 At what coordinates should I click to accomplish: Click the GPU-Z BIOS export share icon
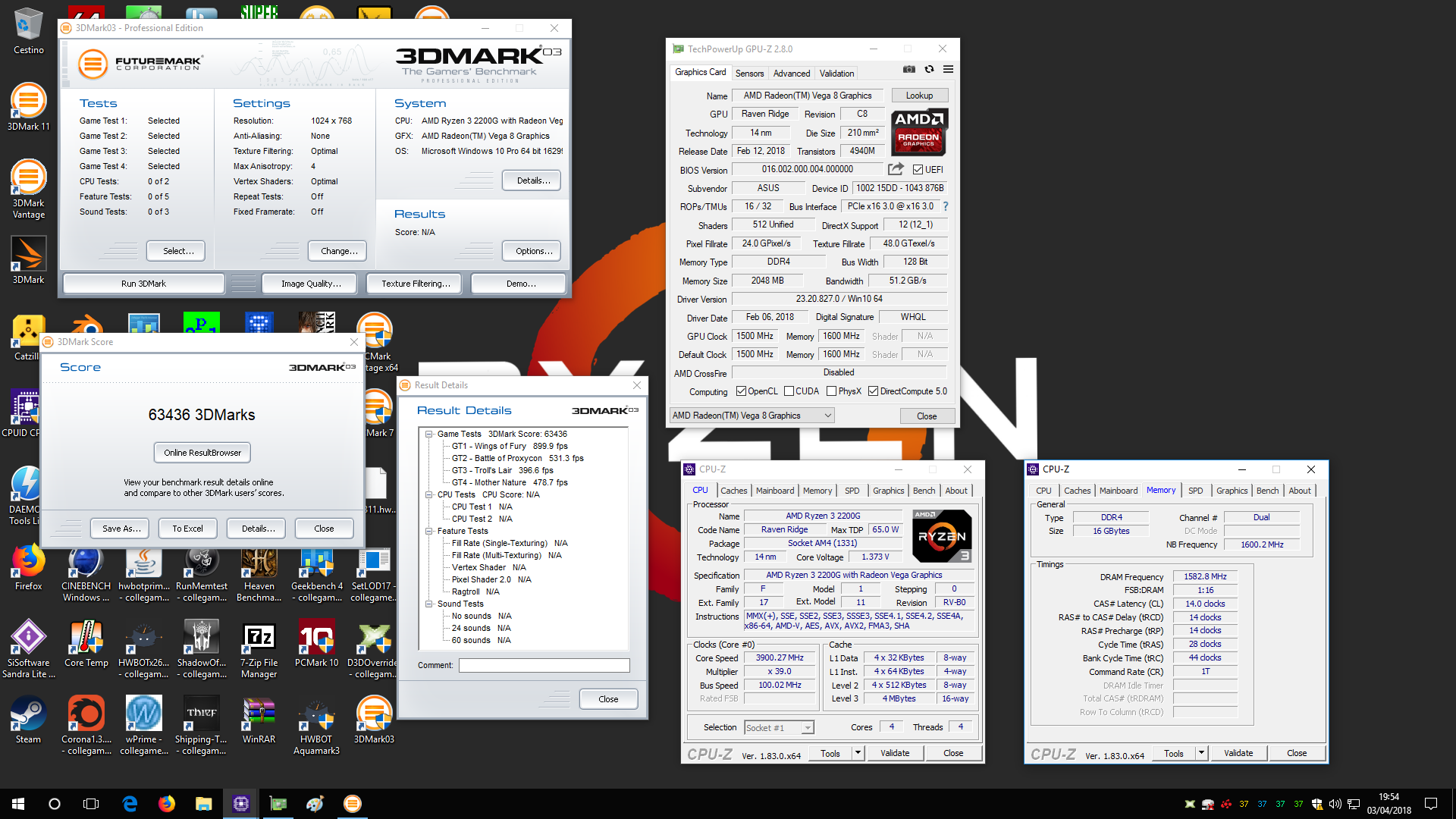[x=896, y=169]
